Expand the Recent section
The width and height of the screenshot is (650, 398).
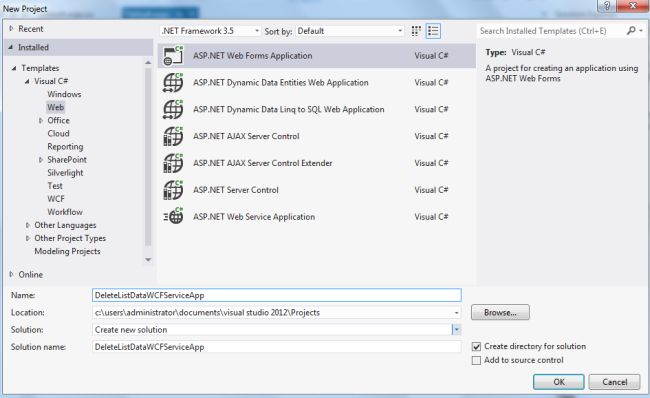[x=11, y=29]
